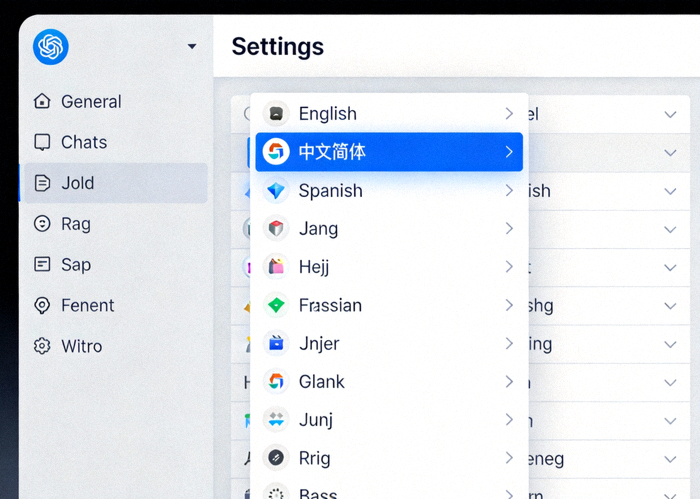Open the workspace dropdown arrow beside logo
Screen dimensions: 700x499
(x=192, y=47)
